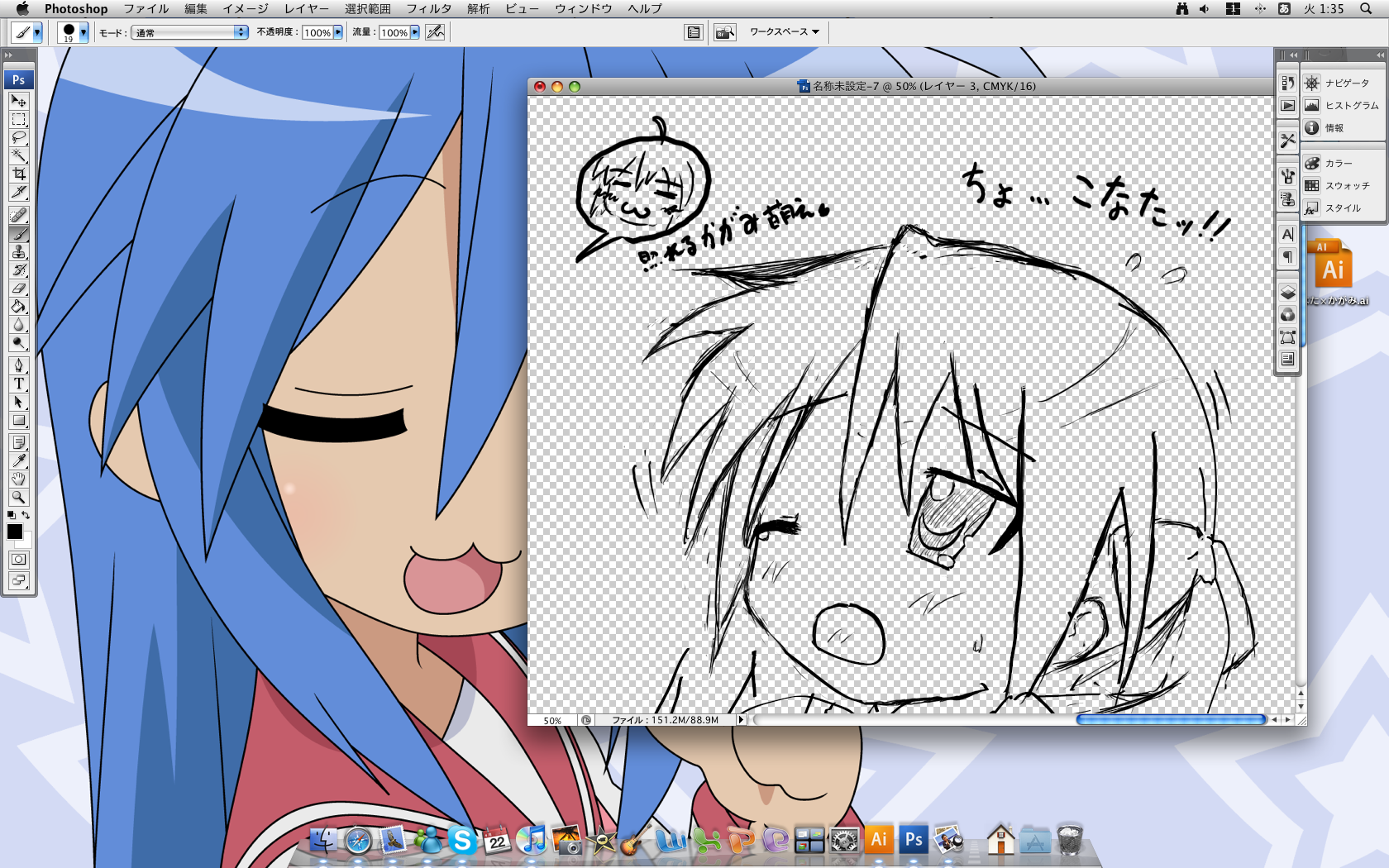Open the History panel icon

(x=1287, y=83)
